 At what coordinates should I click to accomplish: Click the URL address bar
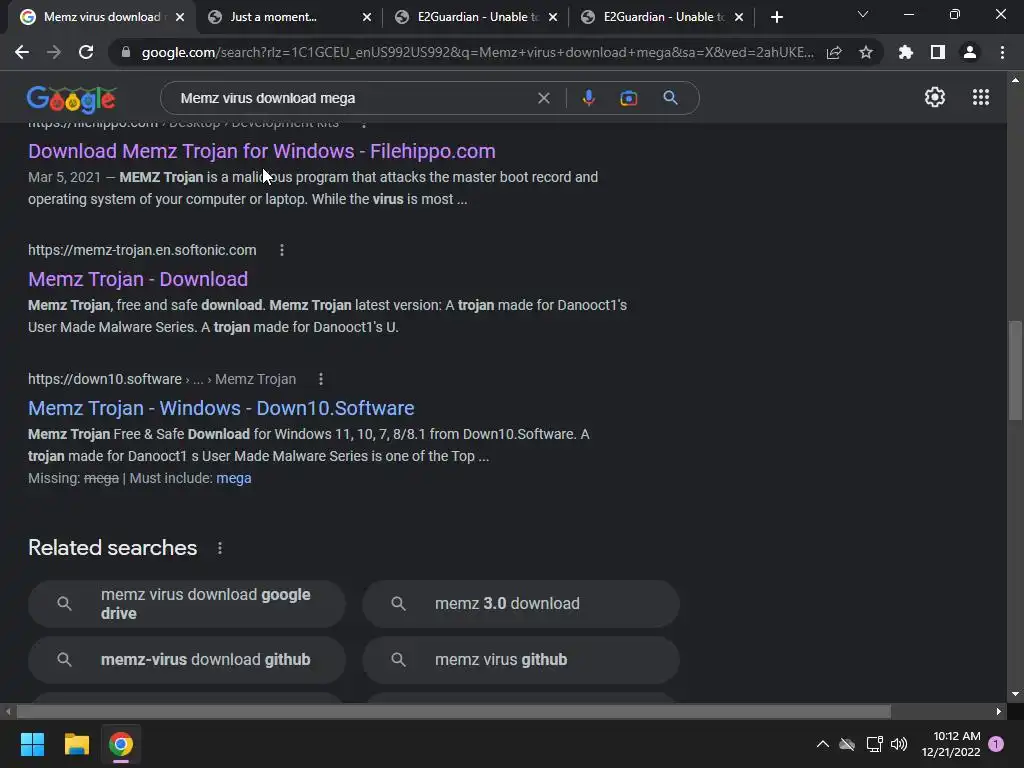(477, 52)
